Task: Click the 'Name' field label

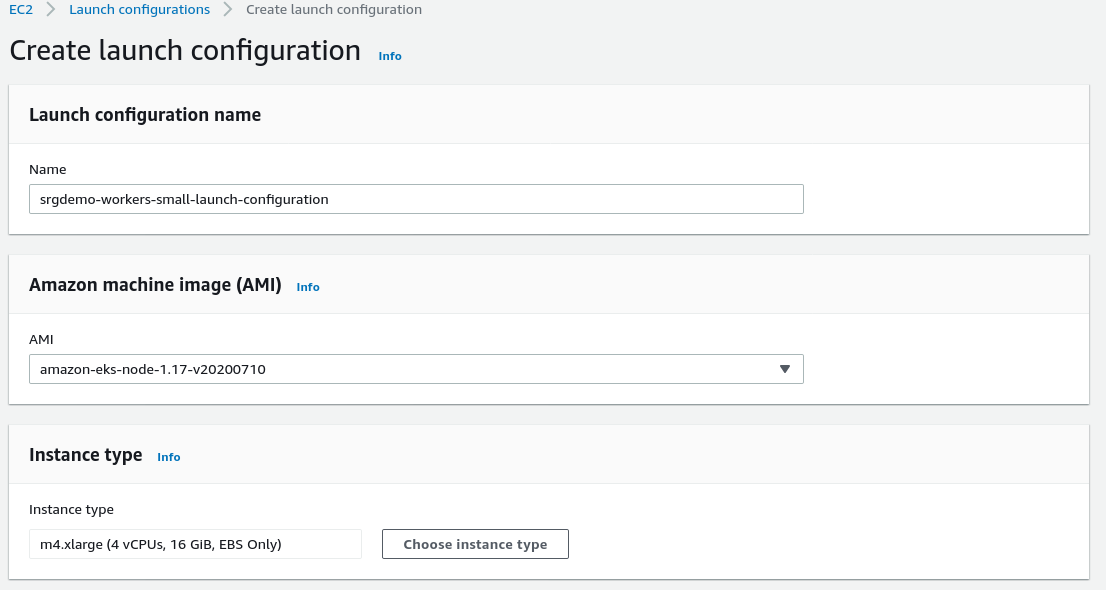Action: tap(48, 170)
